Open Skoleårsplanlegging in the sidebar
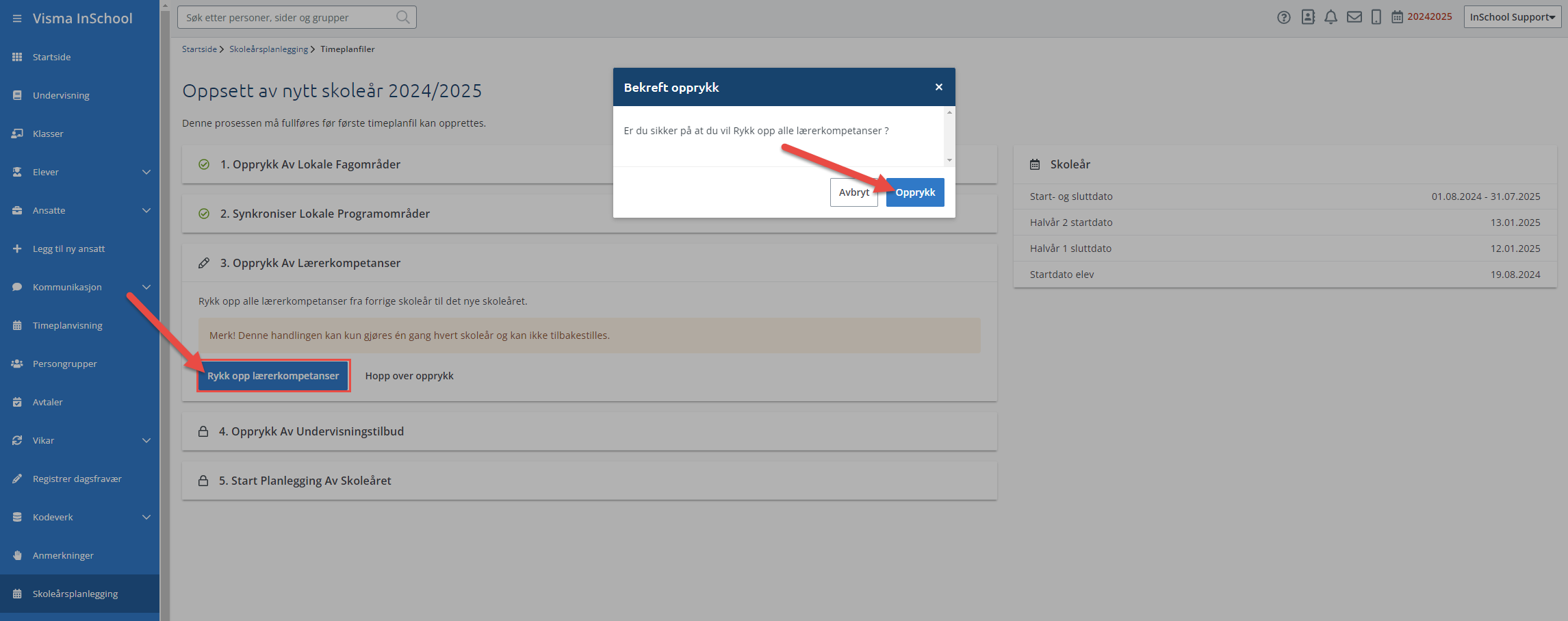The width and height of the screenshot is (1568, 621). (x=79, y=594)
